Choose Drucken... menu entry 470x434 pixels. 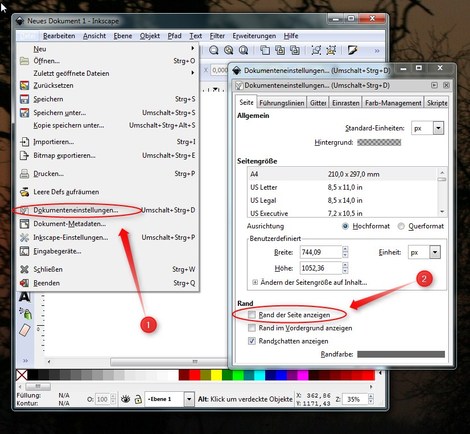[107, 174]
